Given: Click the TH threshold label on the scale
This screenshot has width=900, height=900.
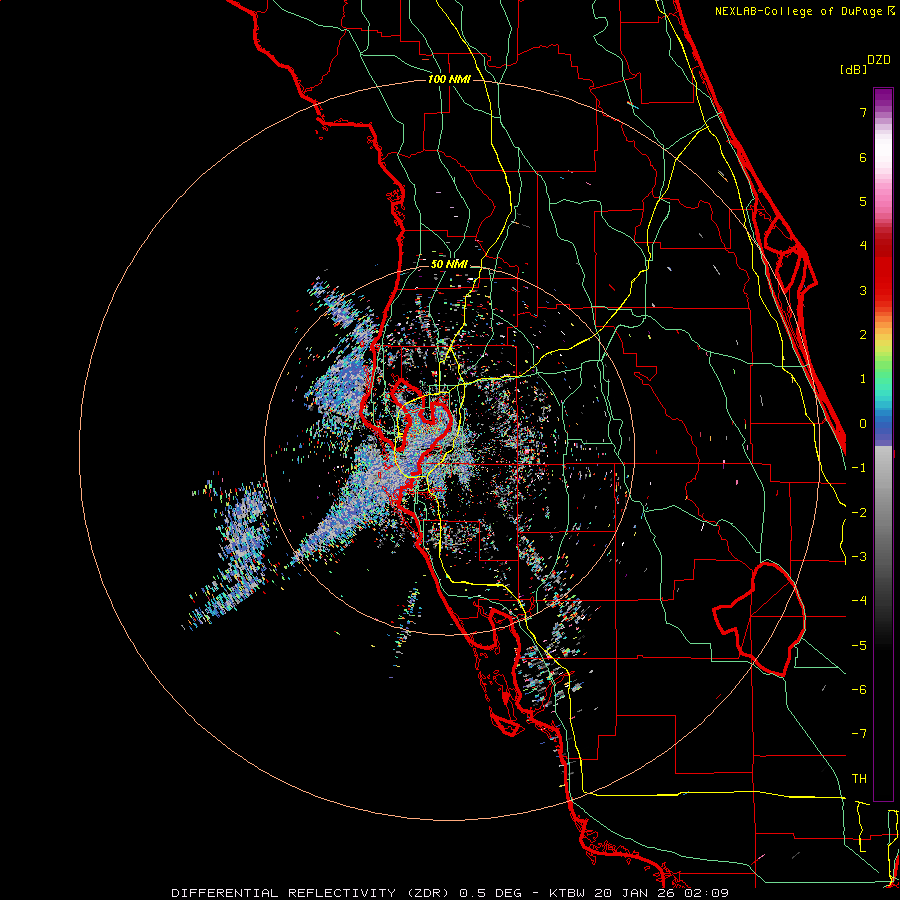Looking at the screenshot, I should 859,779.
